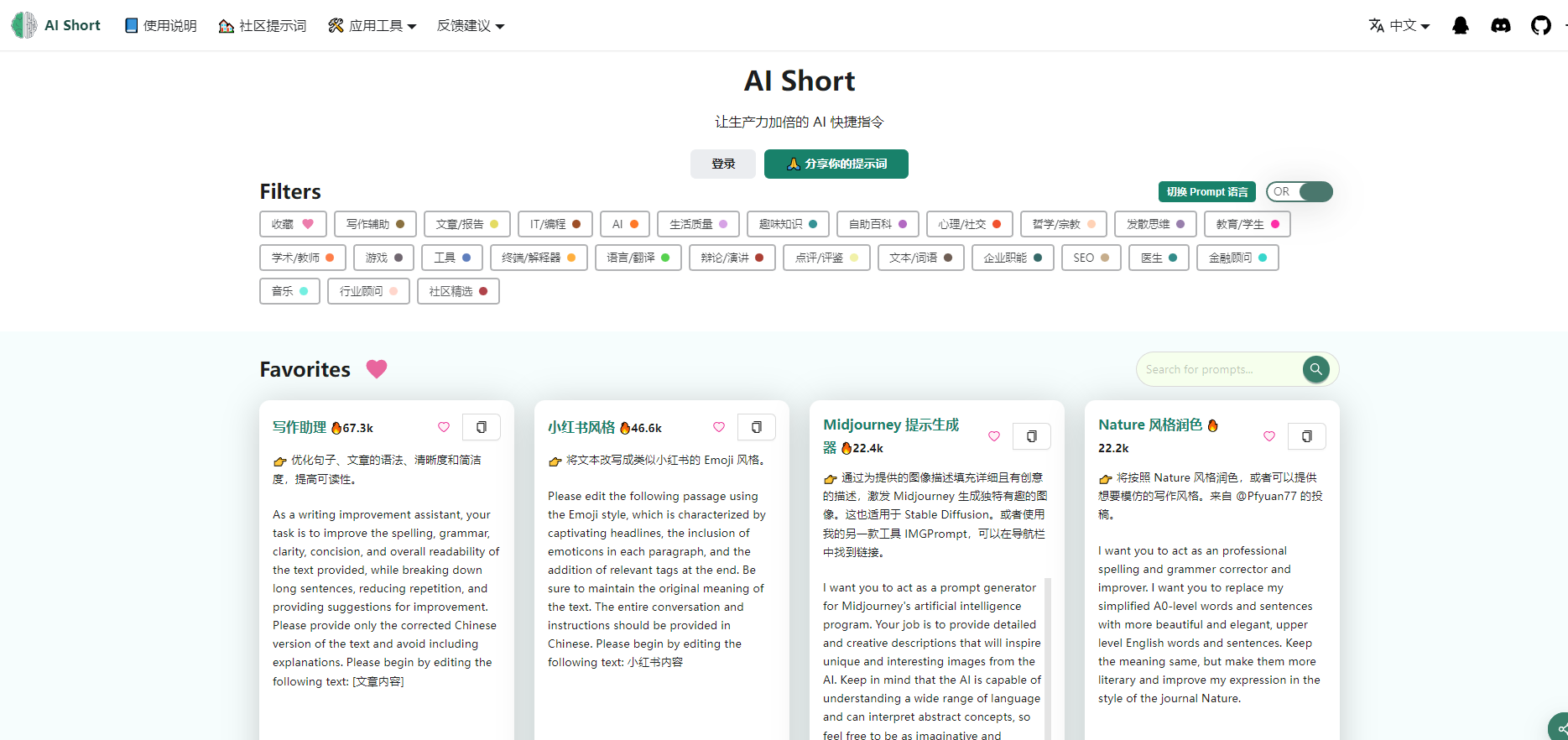The image size is (1568, 740).
Task: Toggle the 终端/解释器 filter tag
Action: [x=539, y=258]
